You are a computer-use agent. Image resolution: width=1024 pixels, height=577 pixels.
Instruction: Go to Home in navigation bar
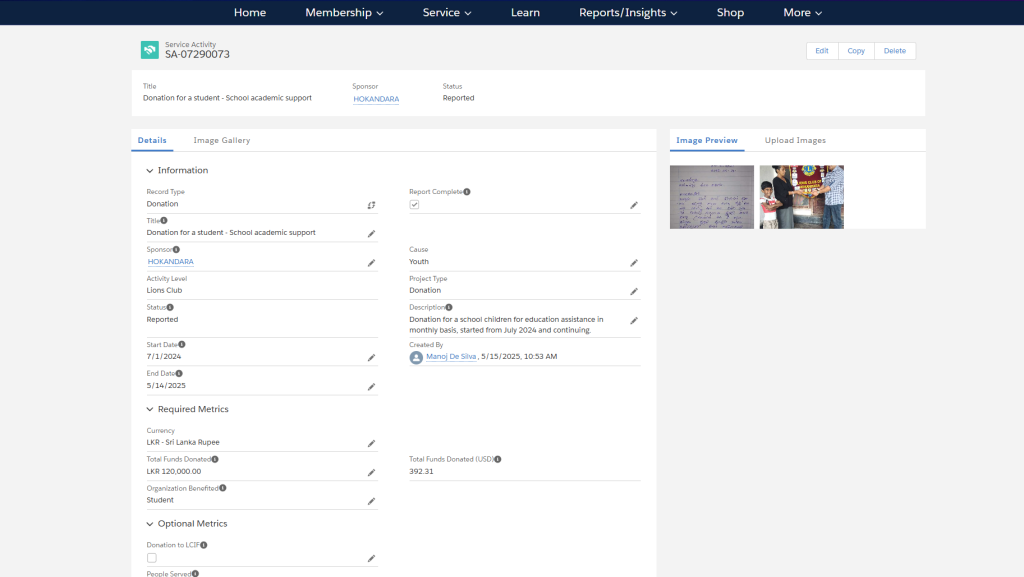[x=250, y=12]
